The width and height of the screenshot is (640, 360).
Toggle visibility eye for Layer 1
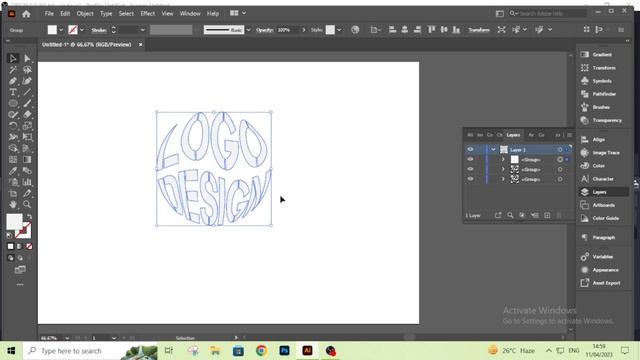[470, 149]
